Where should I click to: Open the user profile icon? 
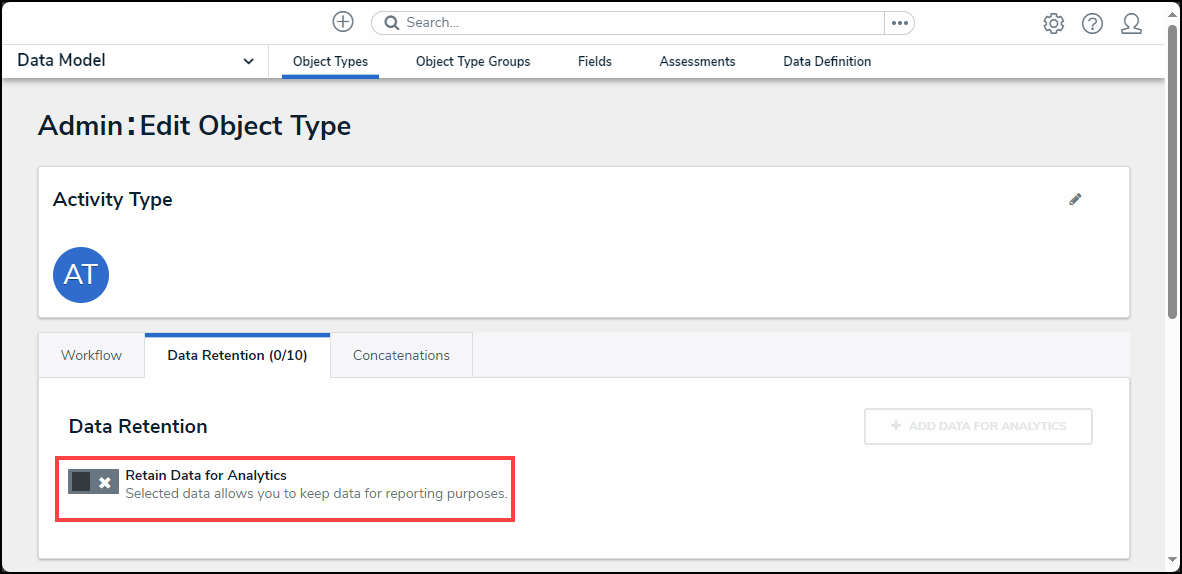[x=1131, y=23]
